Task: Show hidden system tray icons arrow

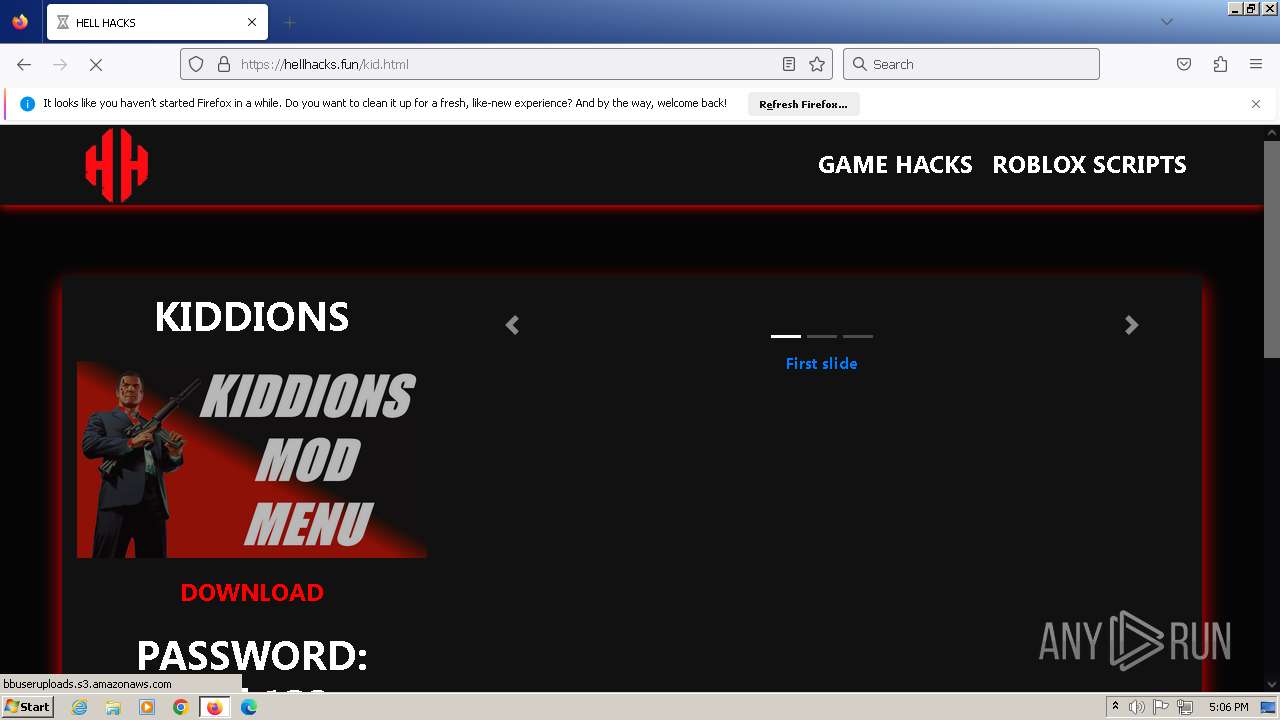Action: click(x=1115, y=707)
